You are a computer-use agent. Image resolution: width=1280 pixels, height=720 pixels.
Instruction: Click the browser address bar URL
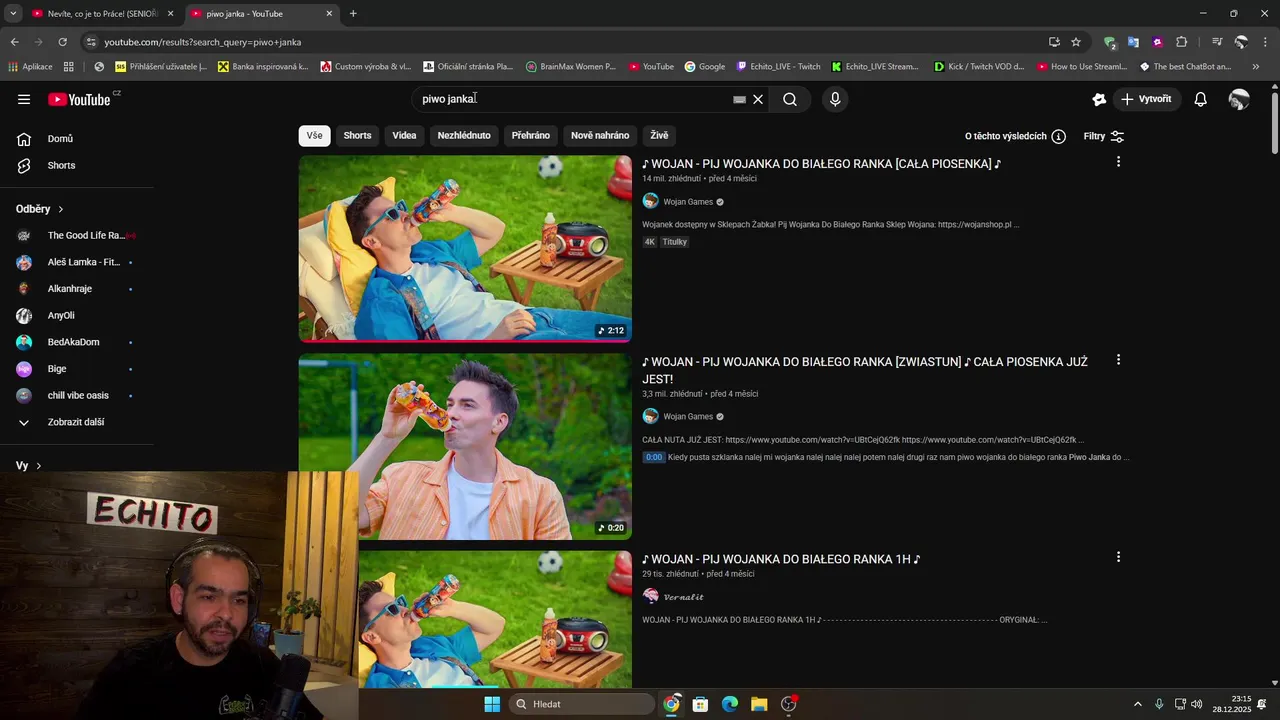click(x=203, y=42)
